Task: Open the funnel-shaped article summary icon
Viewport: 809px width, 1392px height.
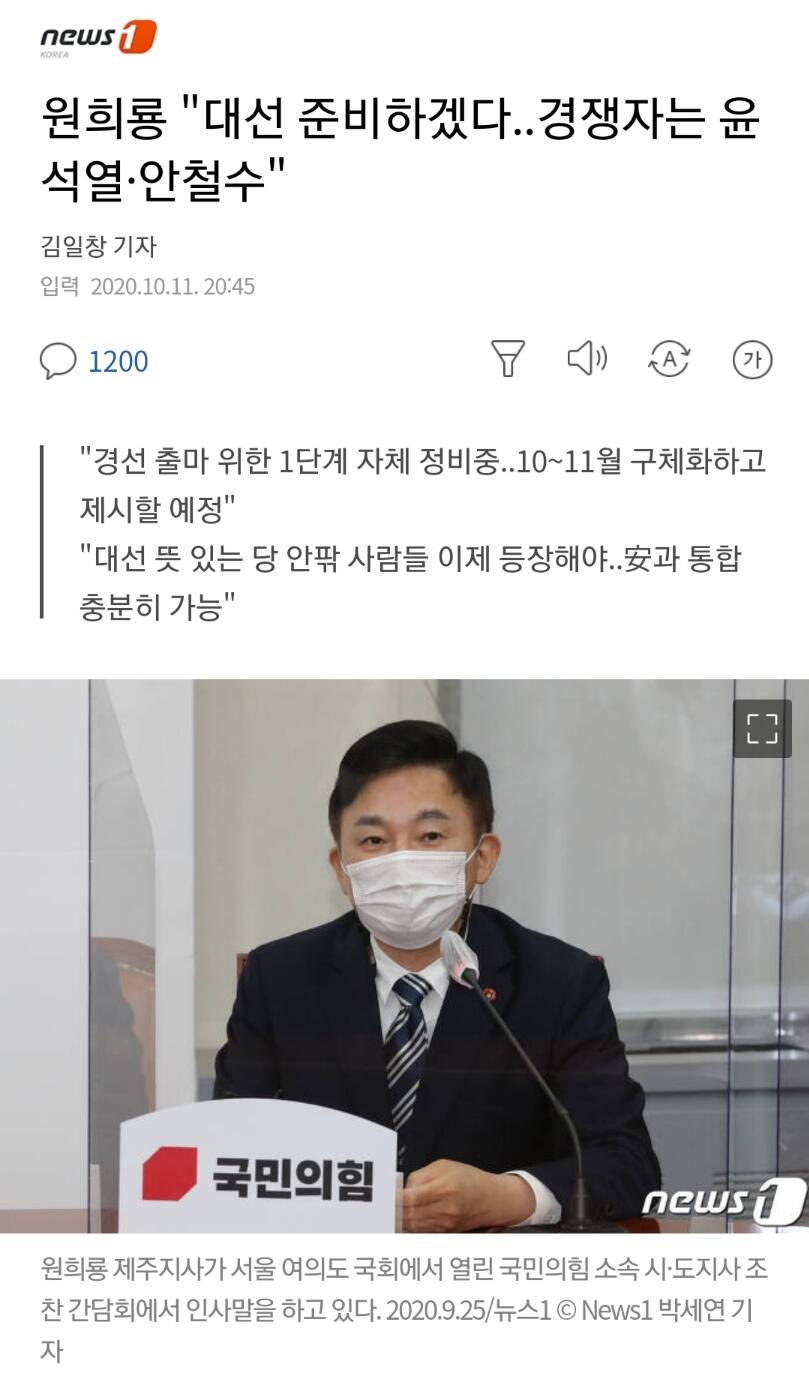Action: pos(508,359)
